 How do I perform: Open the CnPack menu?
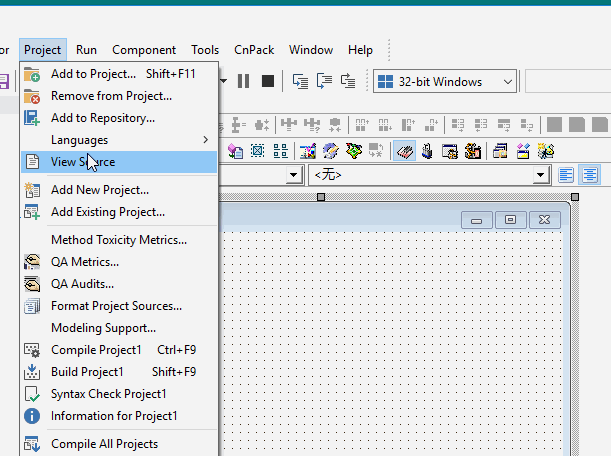click(x=254, y=50)
